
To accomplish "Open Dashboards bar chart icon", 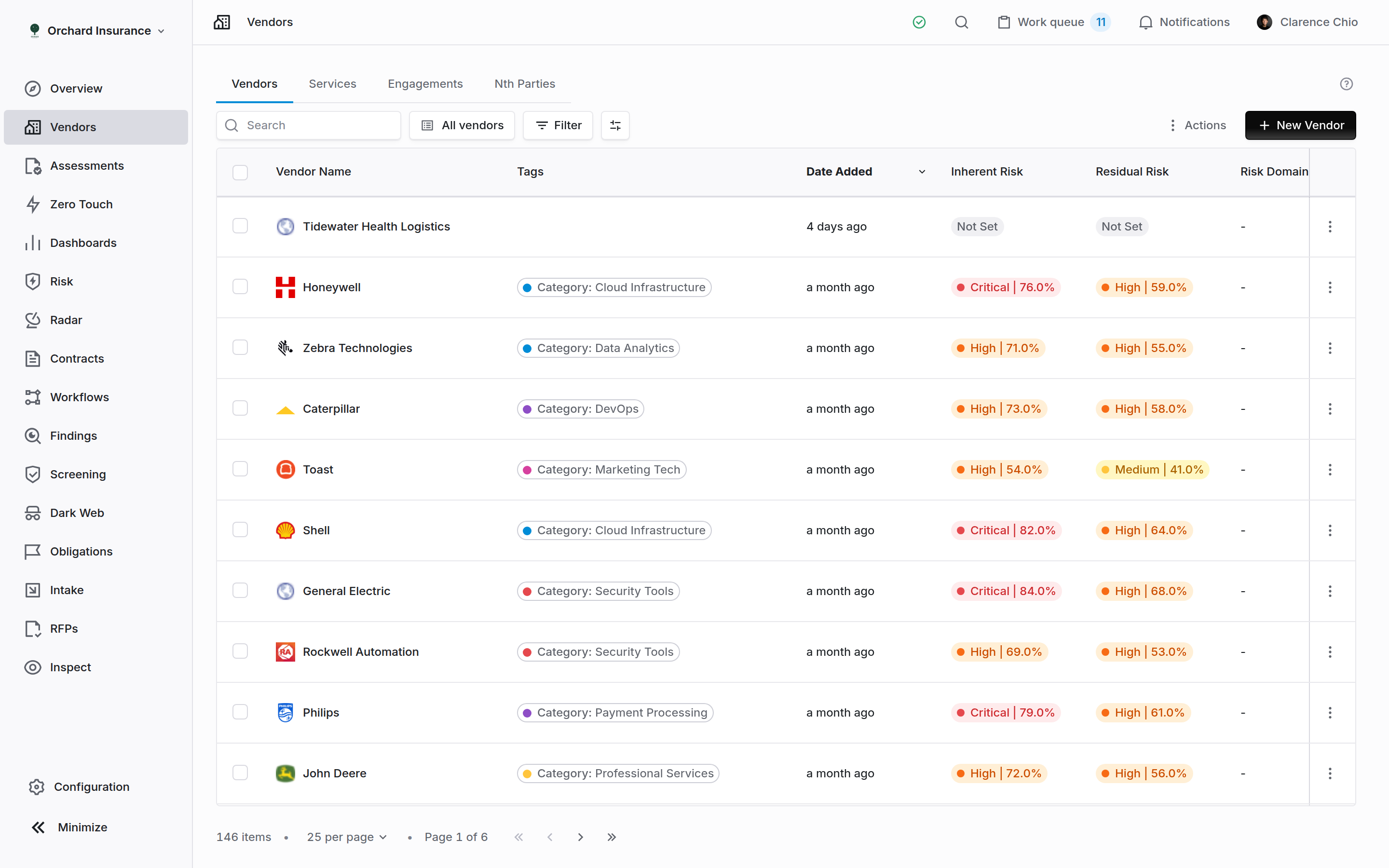I will coord(33,243).
